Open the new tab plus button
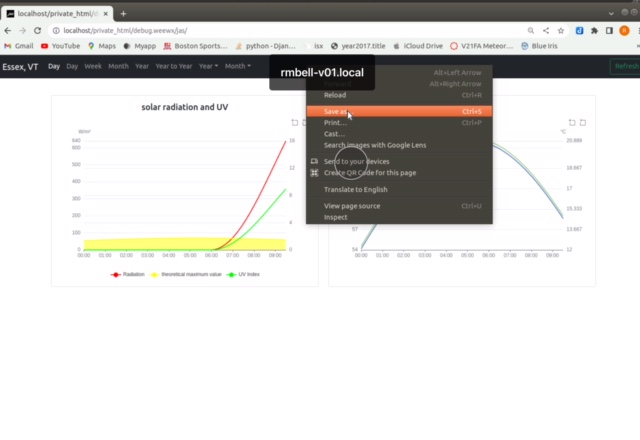 click(x=123, y=14)
